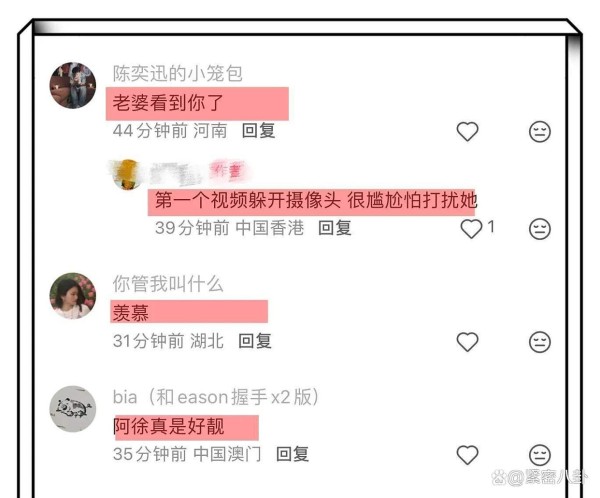
Task: Open avatar of user 你管我叫什么
Action: [x=73, y=296]
